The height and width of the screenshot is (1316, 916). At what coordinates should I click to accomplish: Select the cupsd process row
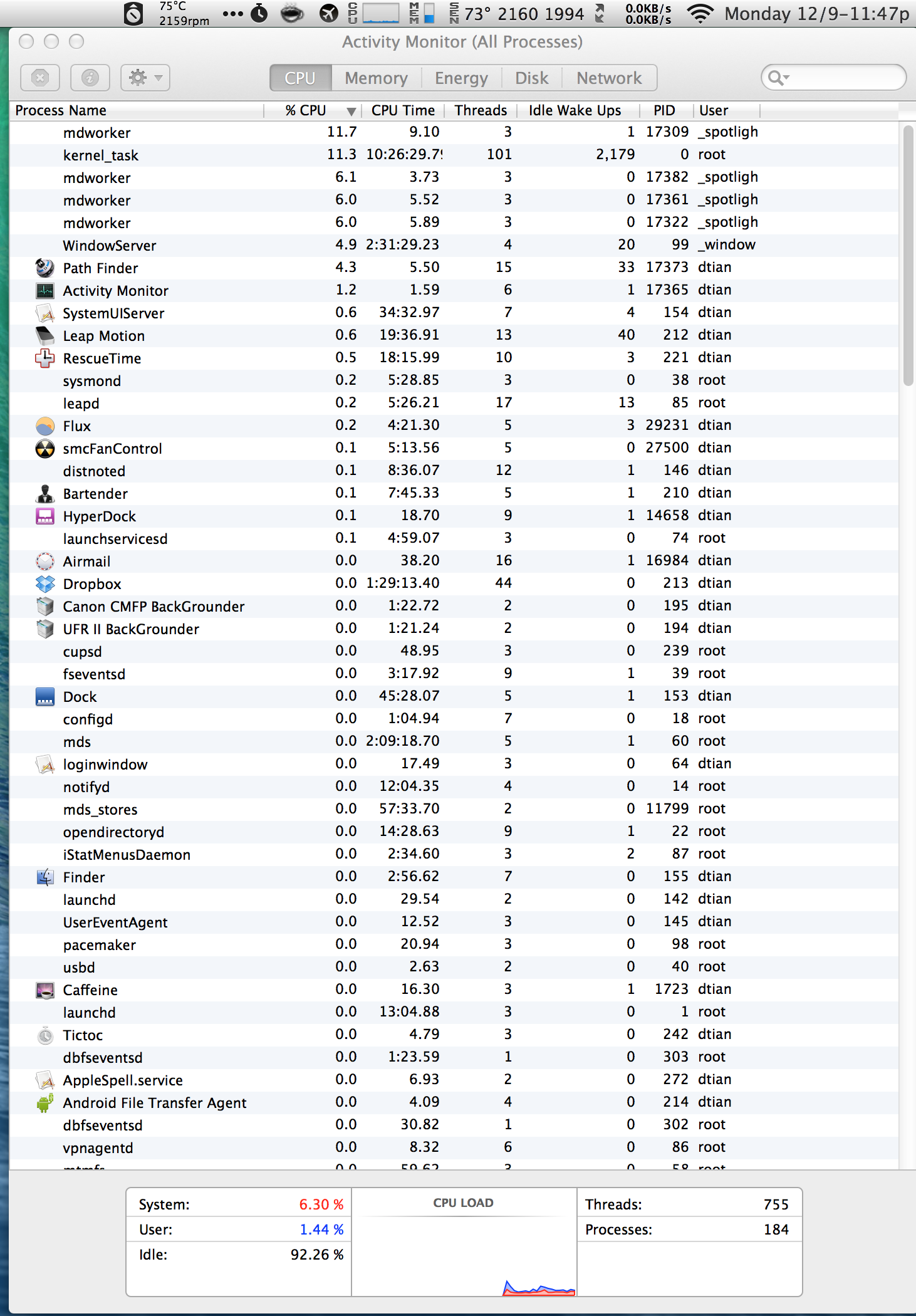click(454, 652)
